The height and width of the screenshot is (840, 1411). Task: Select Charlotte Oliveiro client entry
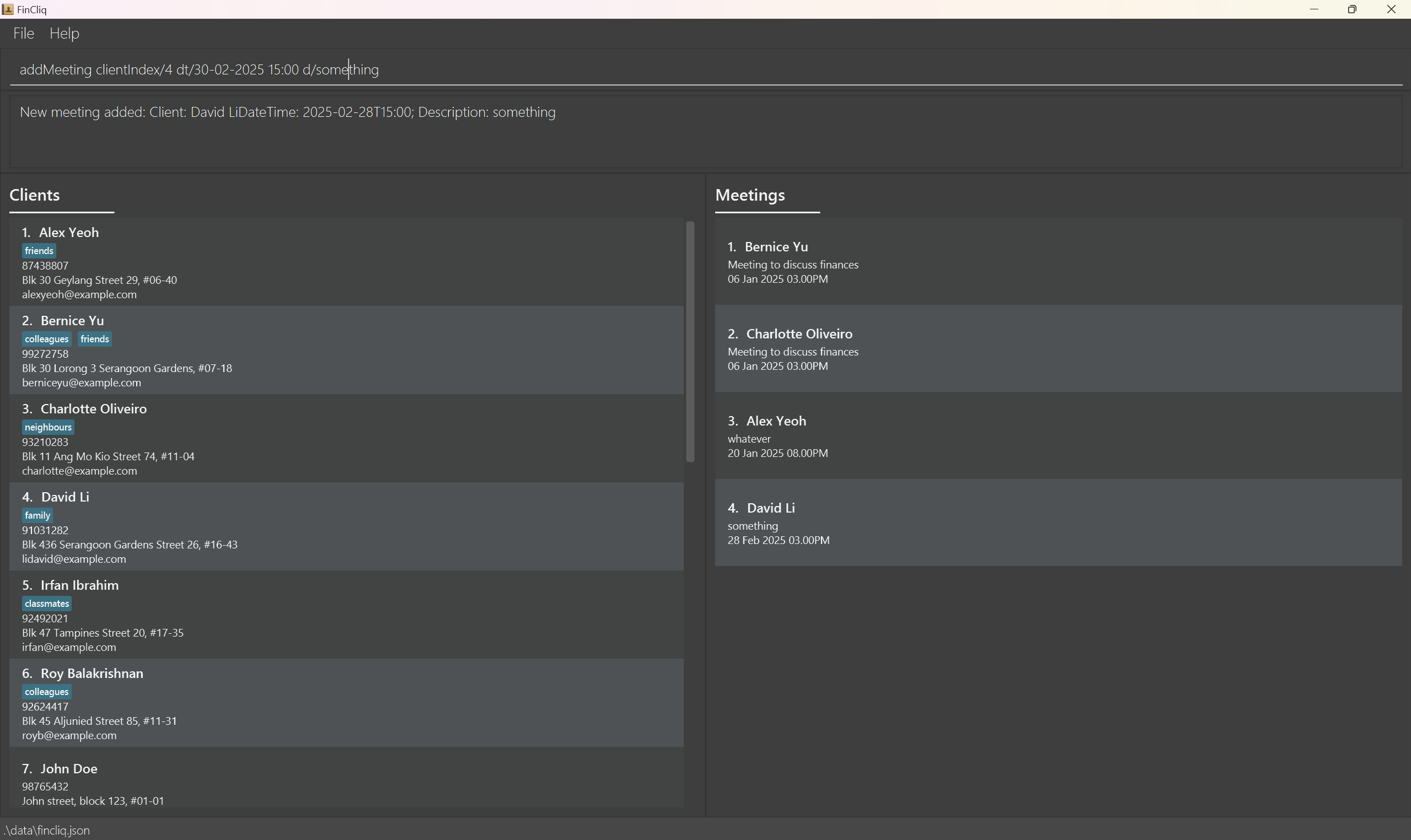pos(345,439)
